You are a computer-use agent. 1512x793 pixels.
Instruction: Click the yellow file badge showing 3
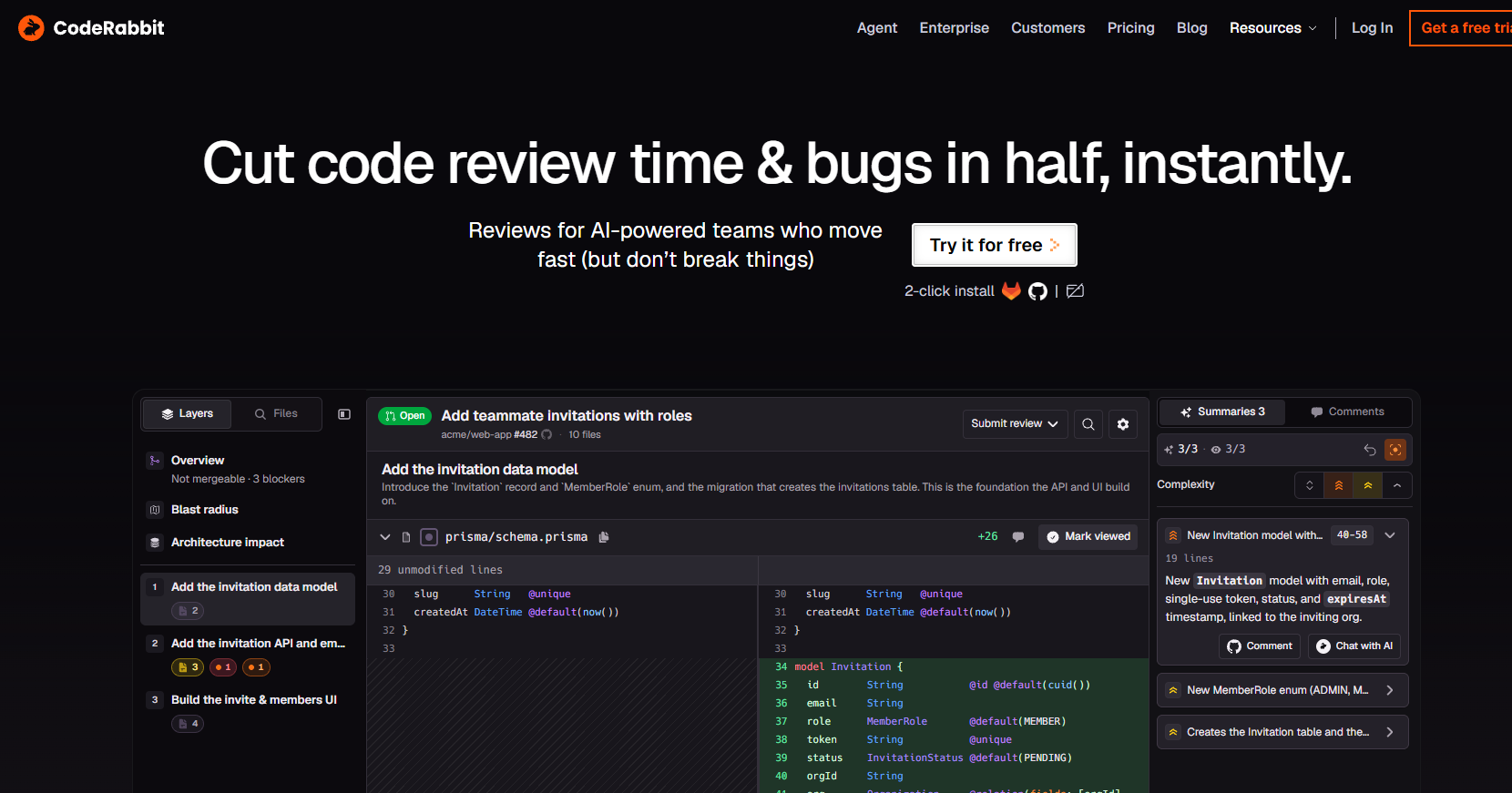coord(188,667)
